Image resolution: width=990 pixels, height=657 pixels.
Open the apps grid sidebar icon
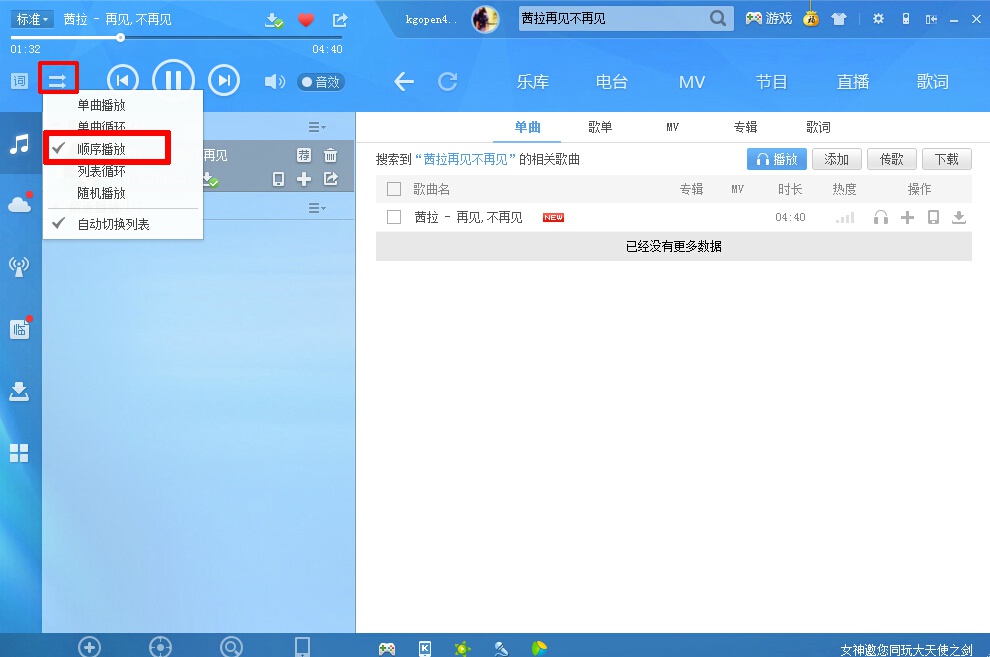pyautogui.click(x=19, y=453)
